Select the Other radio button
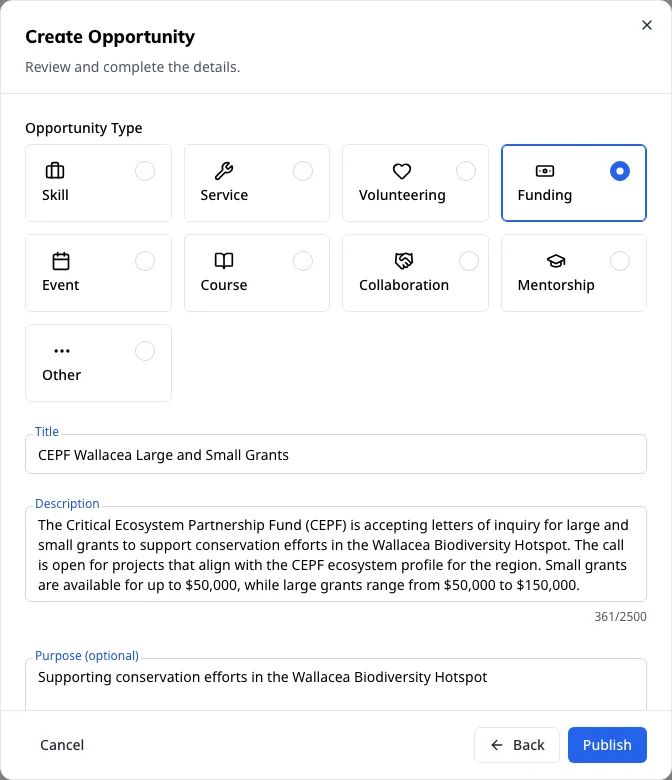This screenshot has height=780, width=672. point(145,351)
